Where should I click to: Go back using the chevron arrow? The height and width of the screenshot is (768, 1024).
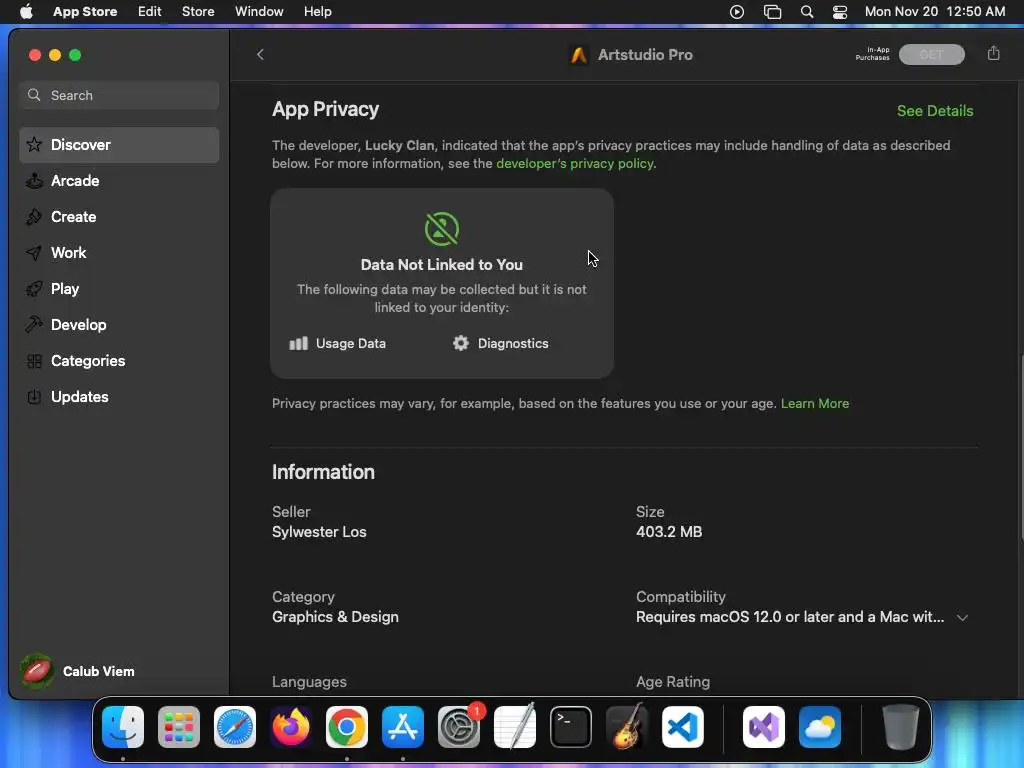pos(260,55)
